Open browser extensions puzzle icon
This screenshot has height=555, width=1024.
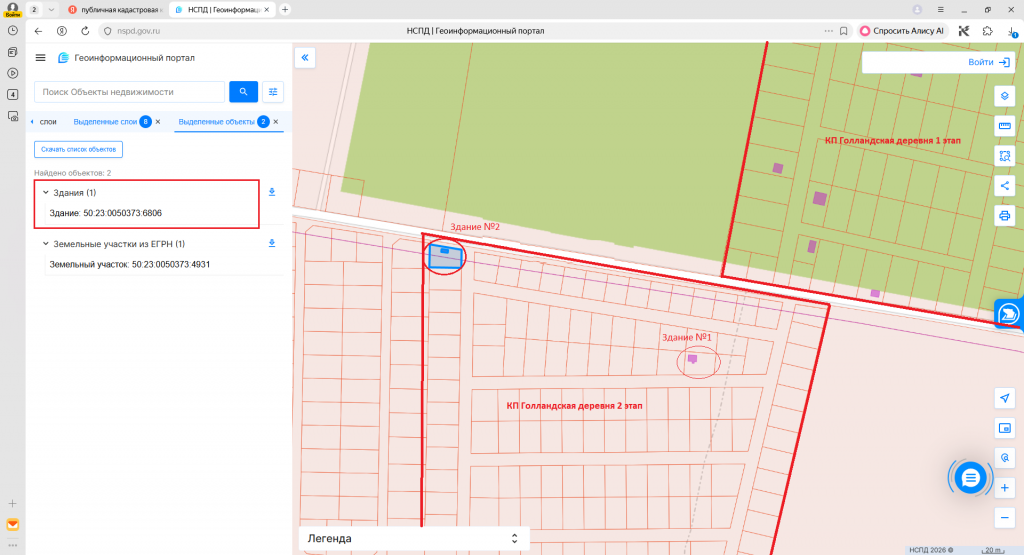coord(987,31)
